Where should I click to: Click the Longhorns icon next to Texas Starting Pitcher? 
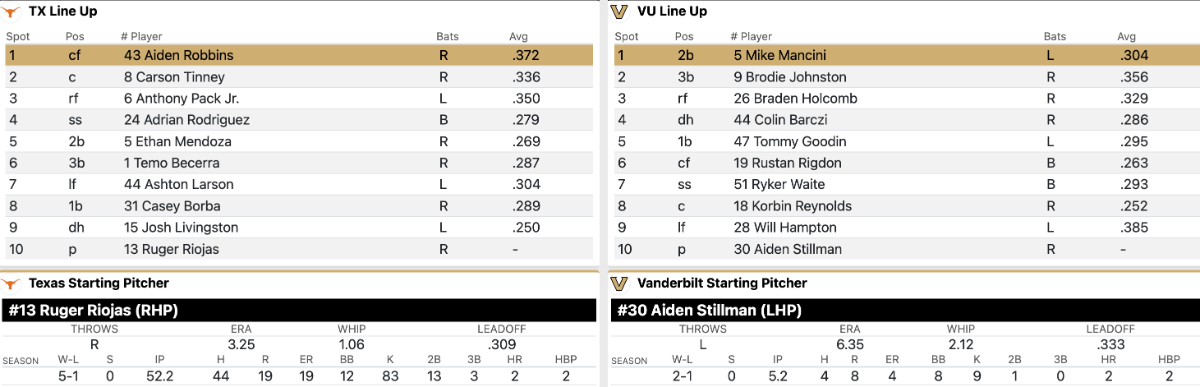coord(11,283)
